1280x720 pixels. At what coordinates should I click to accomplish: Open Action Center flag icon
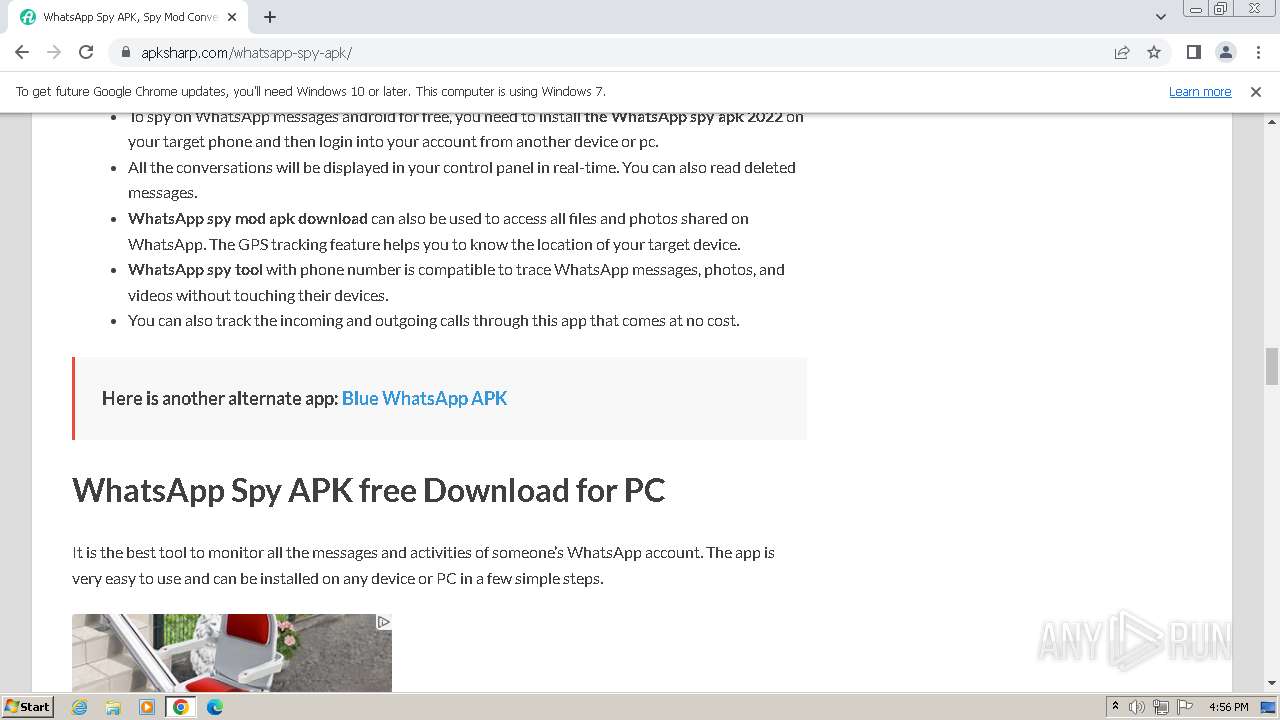tap(1185, 707)
